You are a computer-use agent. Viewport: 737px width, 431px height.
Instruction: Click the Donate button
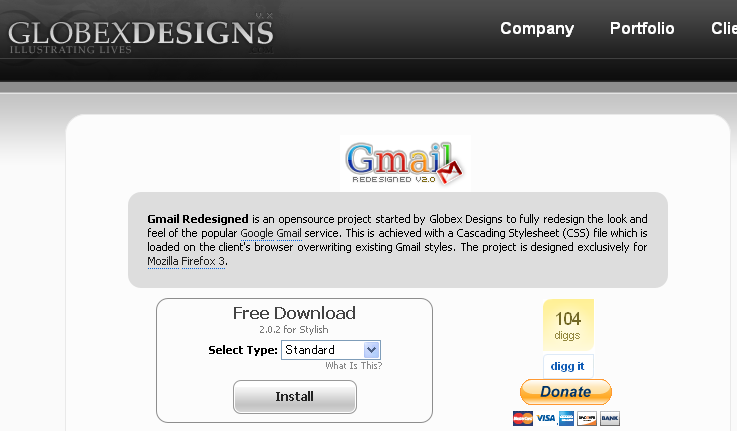[565, 392]
